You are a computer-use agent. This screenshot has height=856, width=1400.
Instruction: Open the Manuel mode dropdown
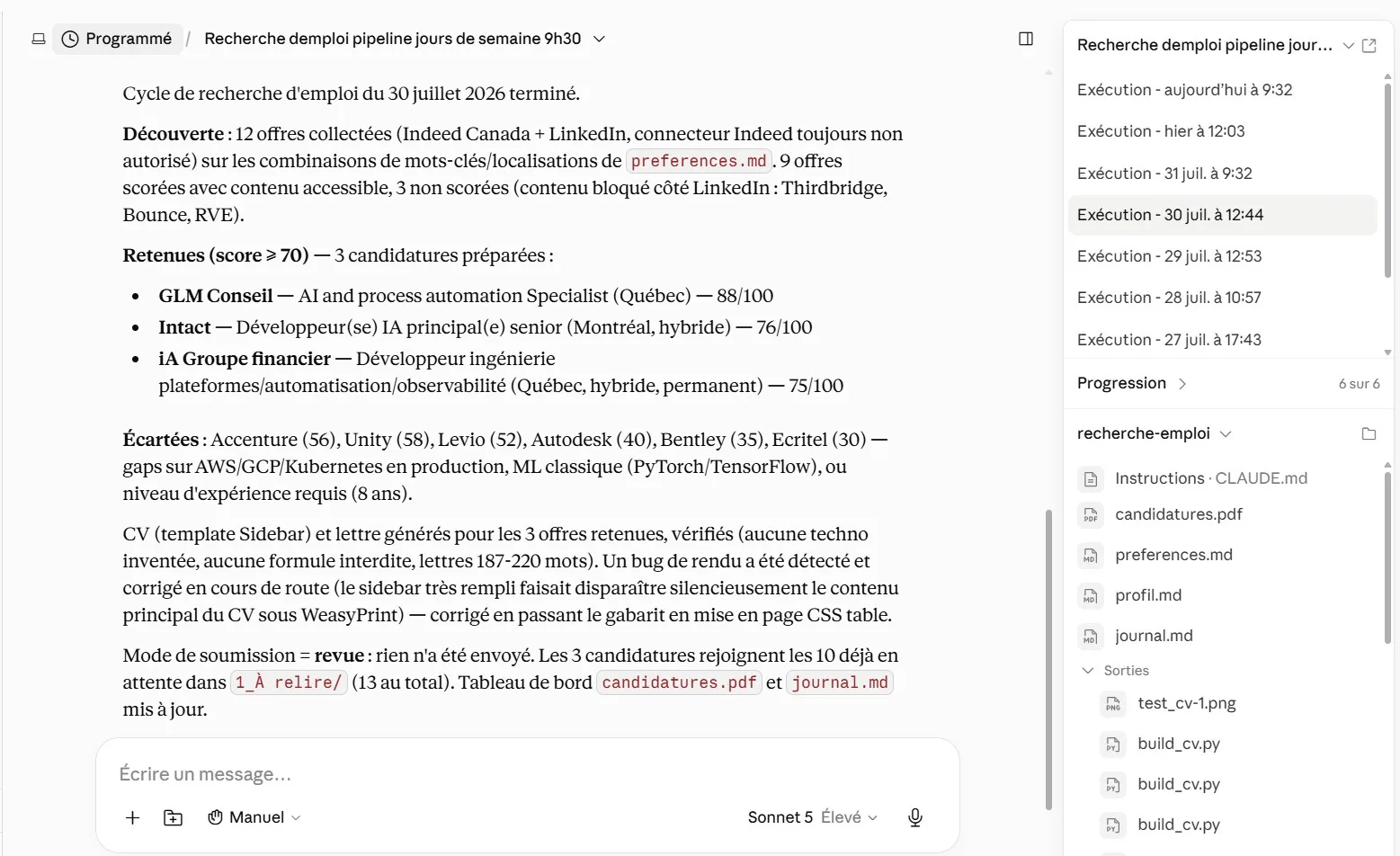[x=254, y=817]
